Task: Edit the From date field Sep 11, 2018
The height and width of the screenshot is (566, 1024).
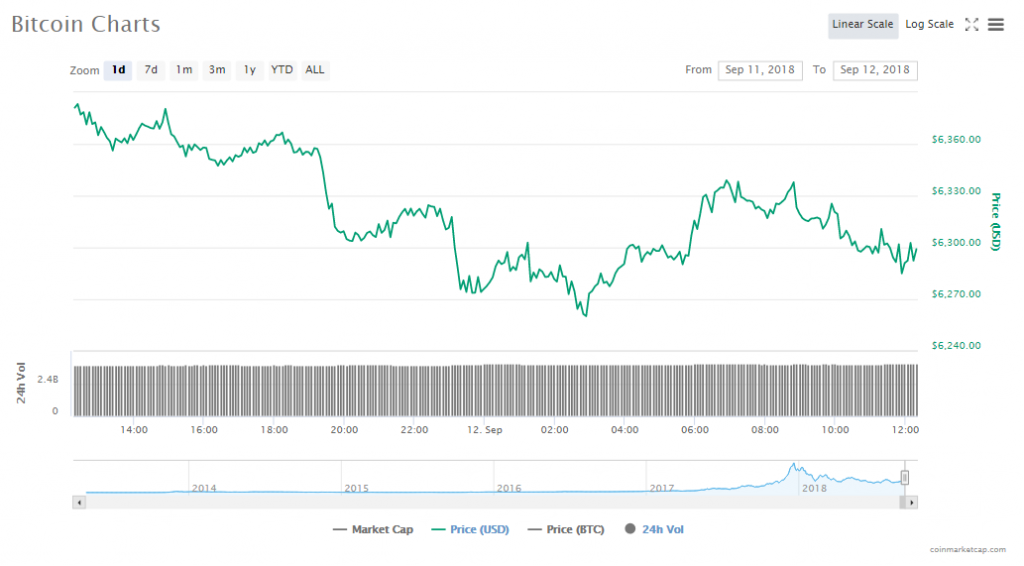Action: click(759, 70)
